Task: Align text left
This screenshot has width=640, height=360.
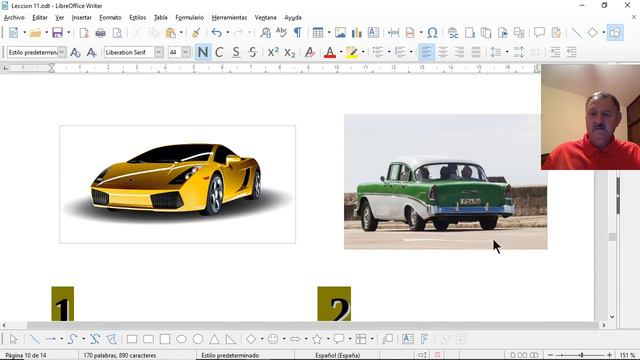Action: (426, 52)
